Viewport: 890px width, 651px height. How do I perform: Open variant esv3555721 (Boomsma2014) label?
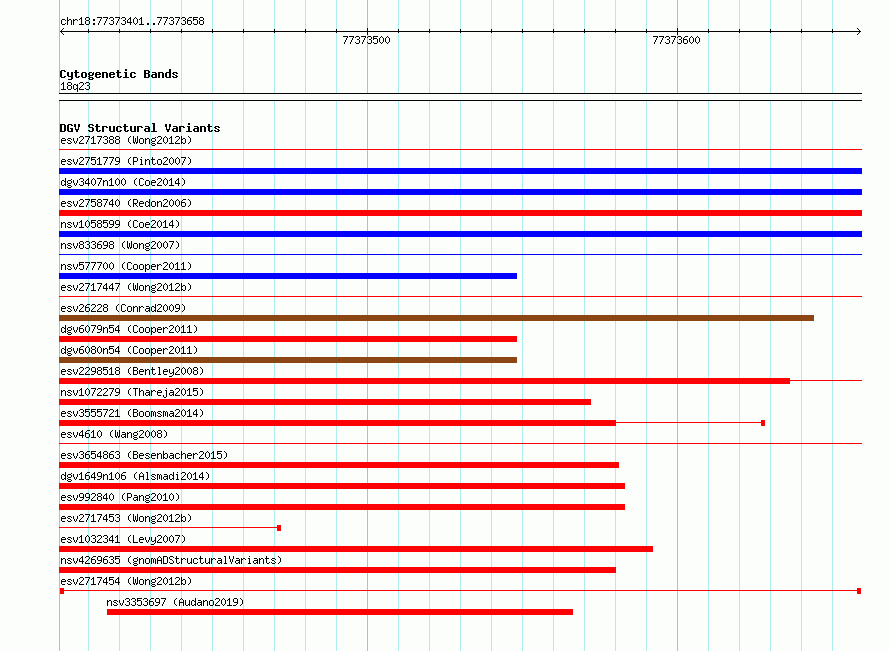coord(132,413)
